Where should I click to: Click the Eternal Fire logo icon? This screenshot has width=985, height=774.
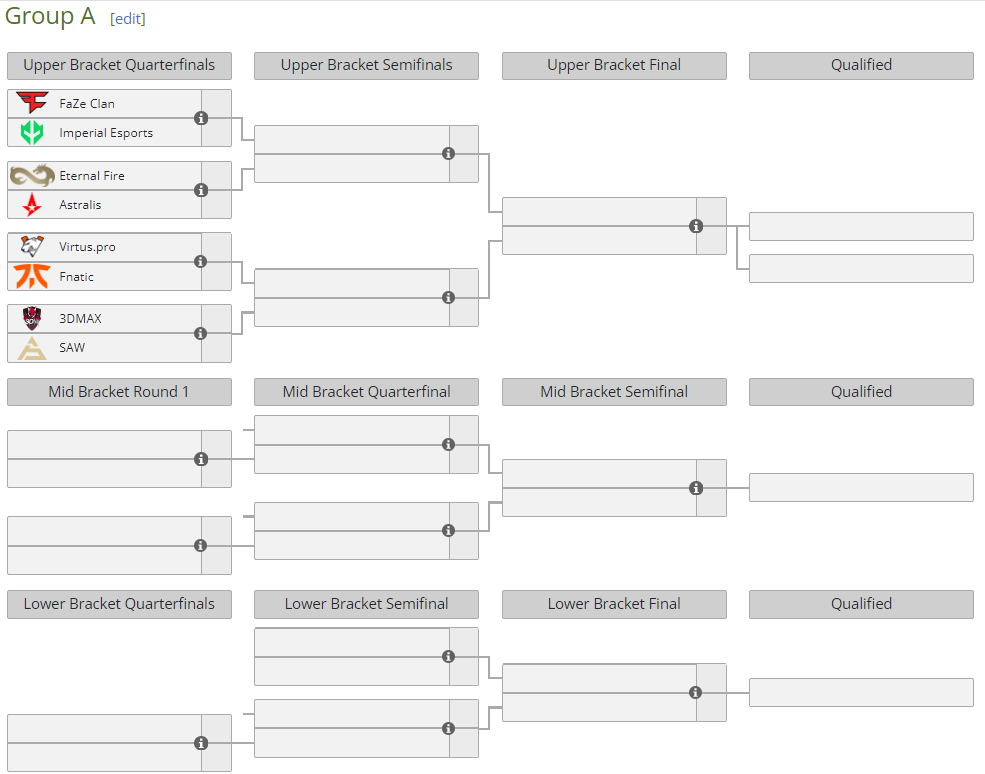coord(32,175)
